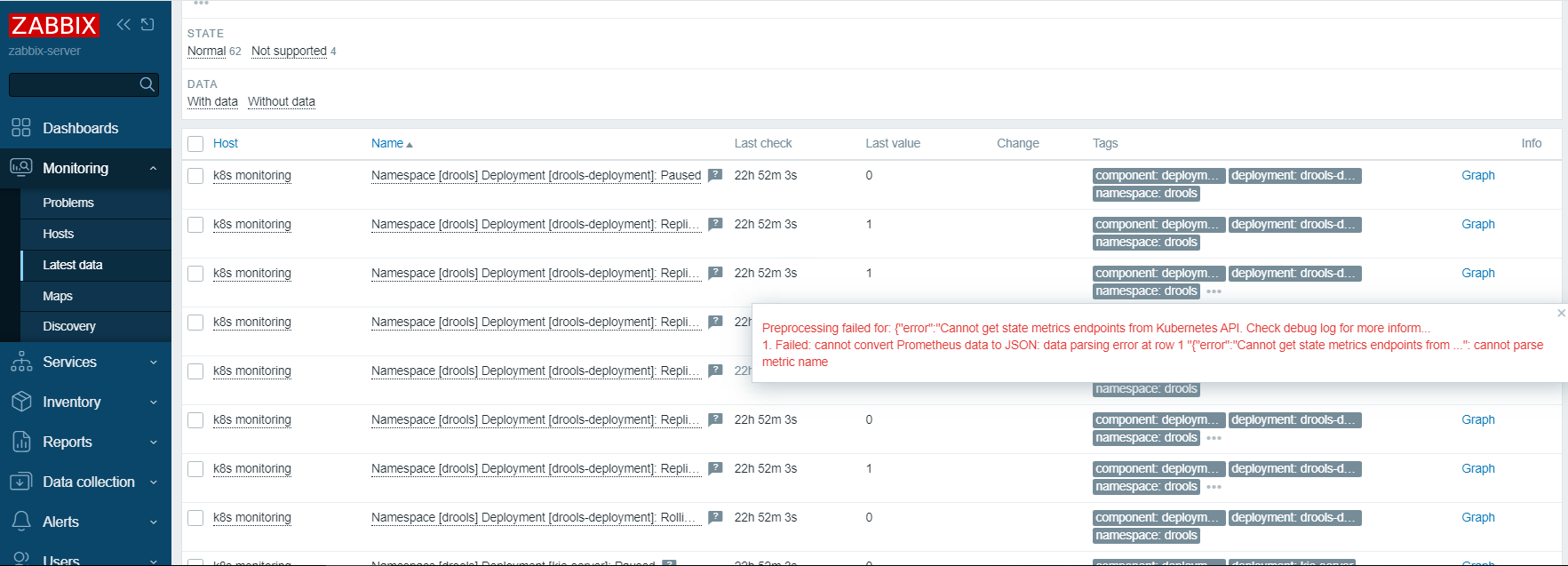Expand the Inventory menu

tap(153, 402)
